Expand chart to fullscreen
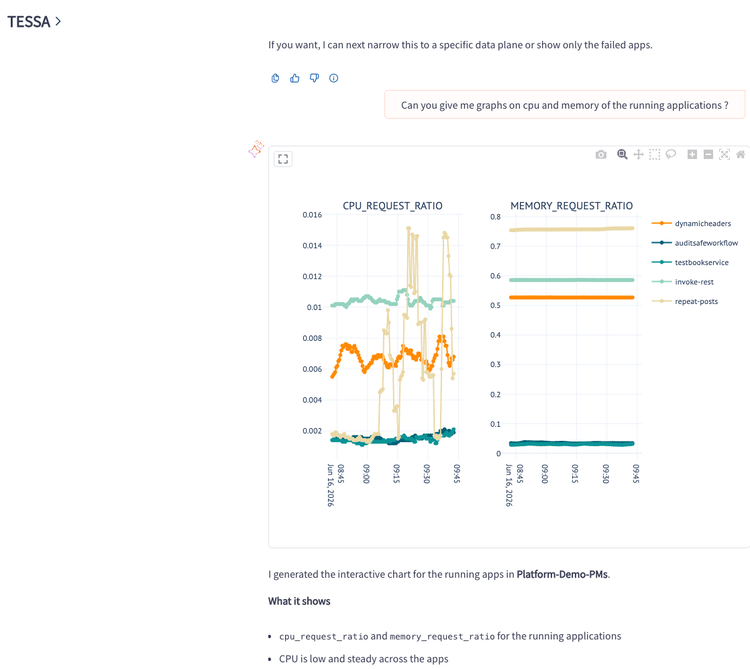 (283, 159)
